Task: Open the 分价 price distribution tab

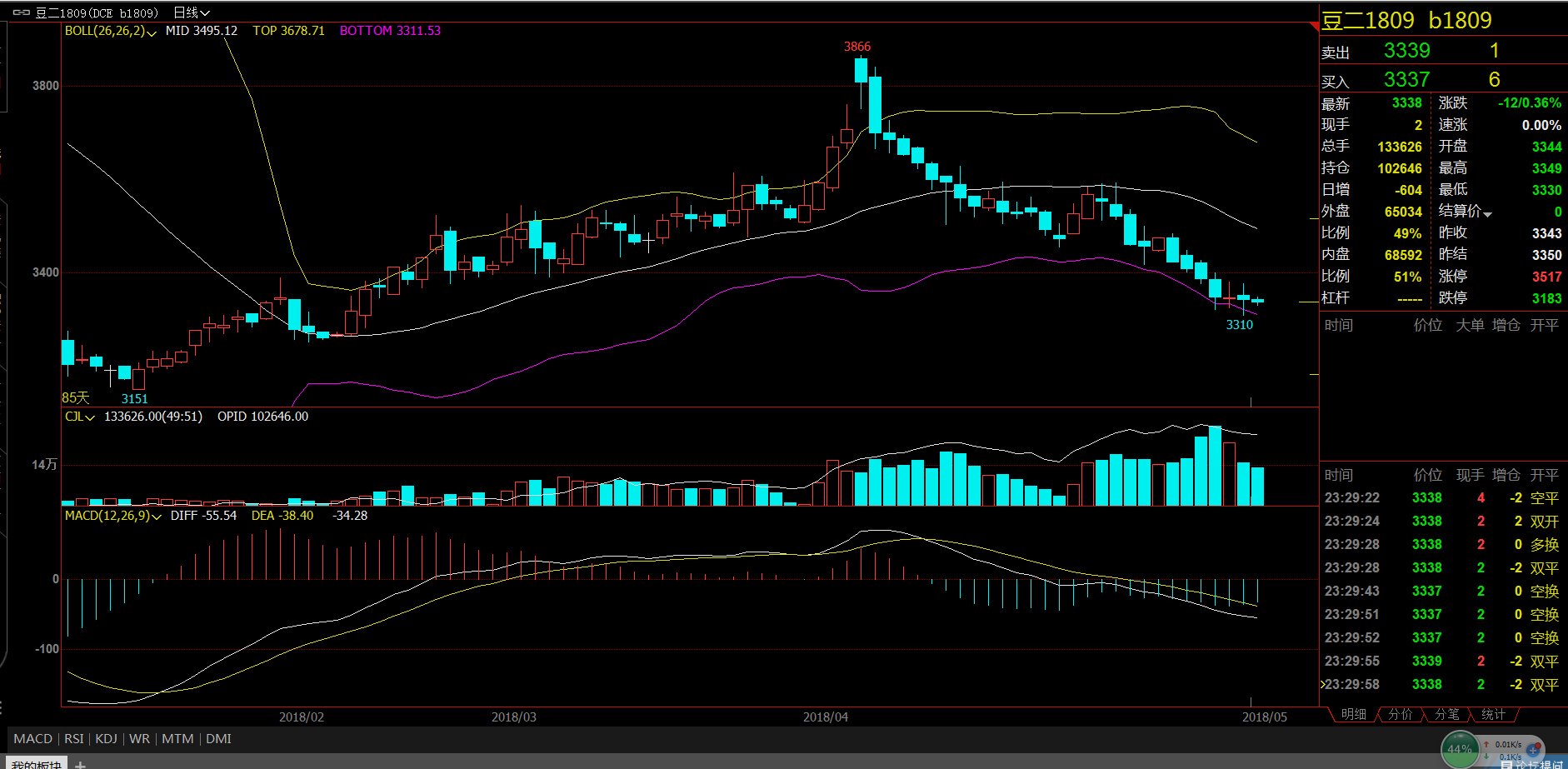Action: tap(1401, 715)
